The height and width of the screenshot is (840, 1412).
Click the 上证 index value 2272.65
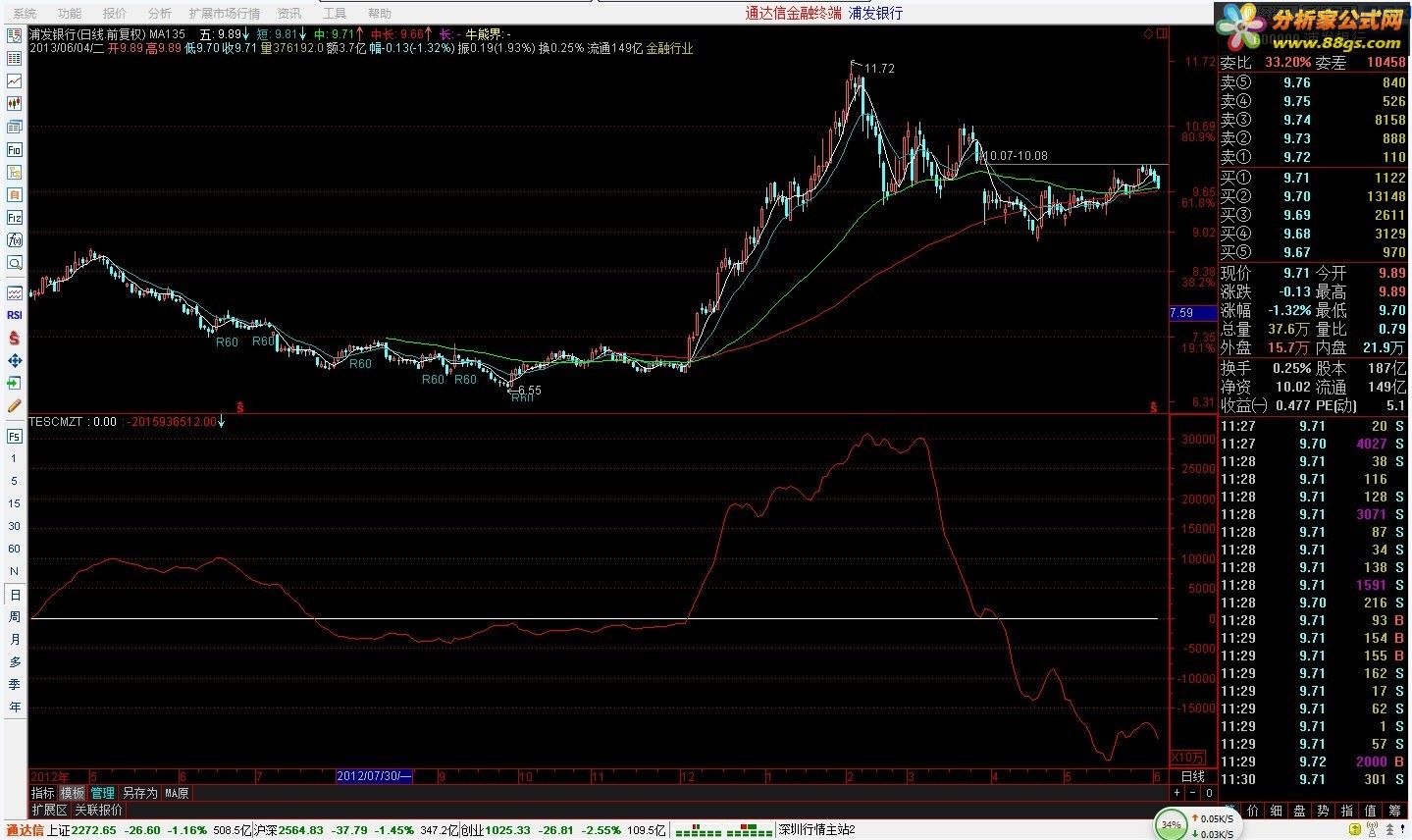[93, 830]
